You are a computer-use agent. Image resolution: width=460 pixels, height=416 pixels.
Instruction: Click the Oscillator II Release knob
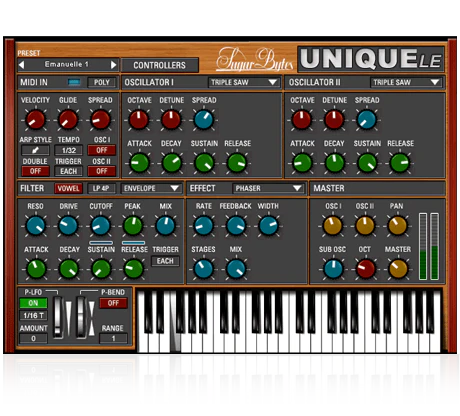[x=399, y=163]
